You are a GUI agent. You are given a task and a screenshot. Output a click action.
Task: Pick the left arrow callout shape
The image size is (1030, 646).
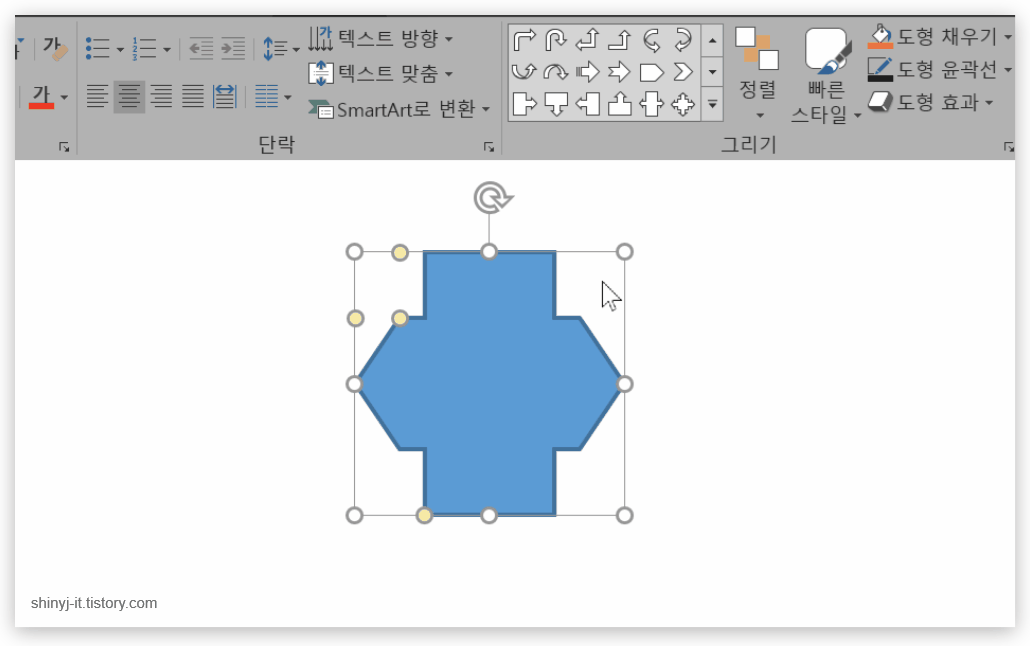(587, 104)
